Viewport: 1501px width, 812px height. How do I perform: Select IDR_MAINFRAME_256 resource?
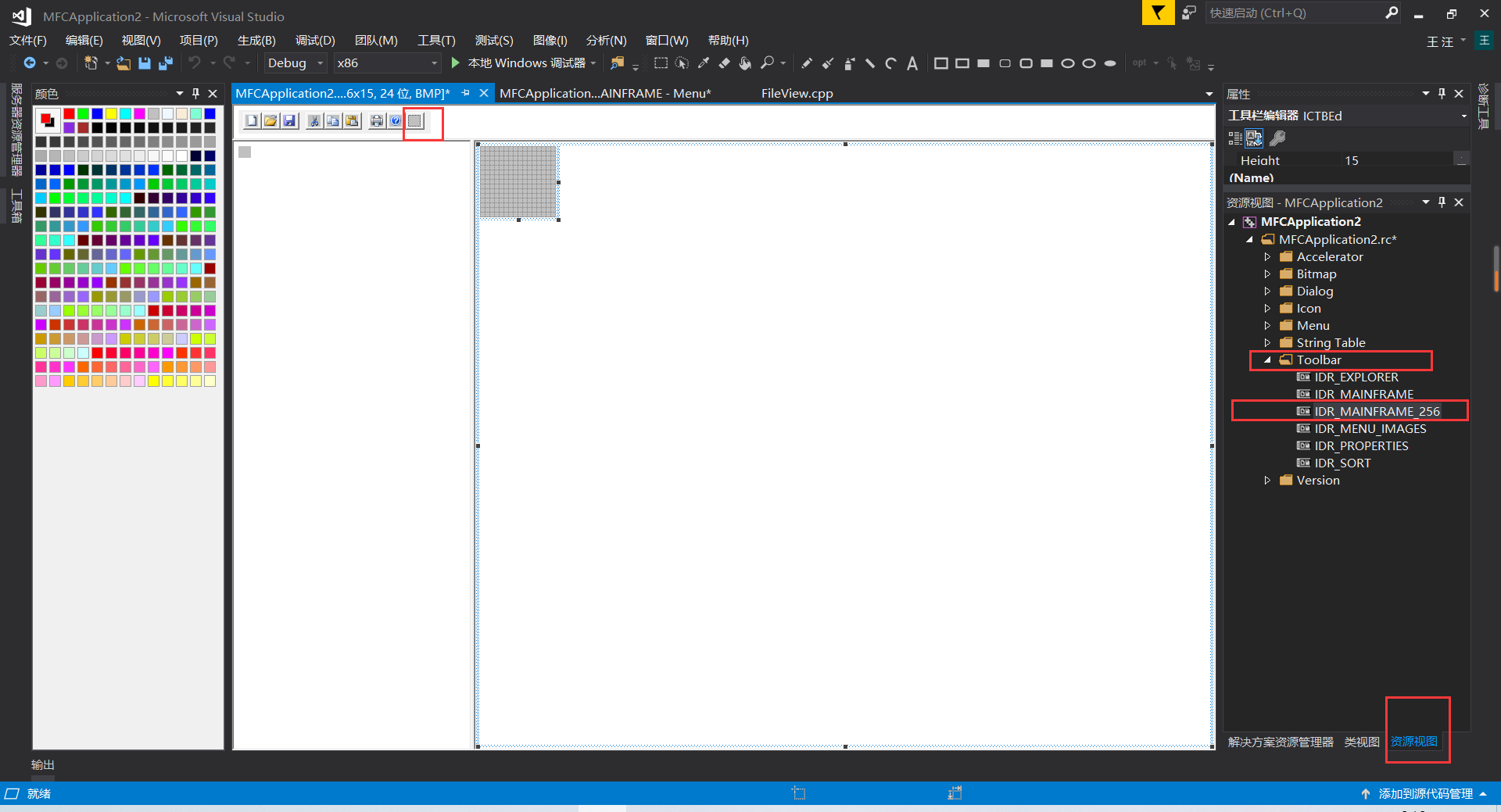1377,412
